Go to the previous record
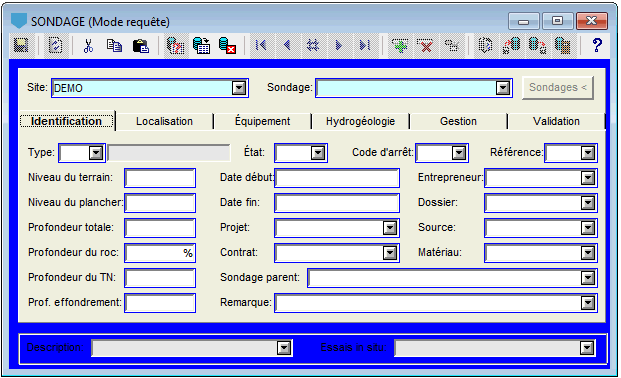This screenshot has width=621, height=378. (x=287, y=46)
